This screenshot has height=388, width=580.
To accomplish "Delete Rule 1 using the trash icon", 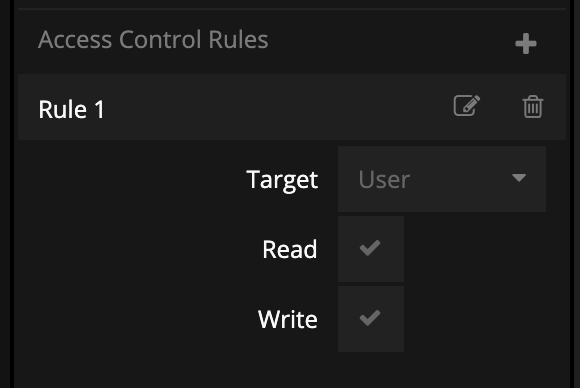I will (533, 107).
